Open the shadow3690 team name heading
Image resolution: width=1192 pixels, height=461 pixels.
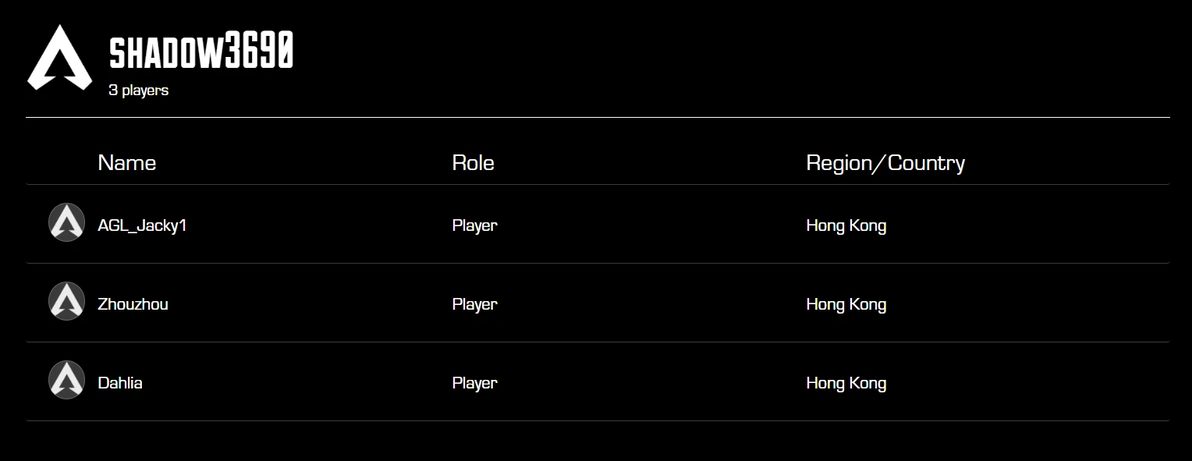[200, 53]
